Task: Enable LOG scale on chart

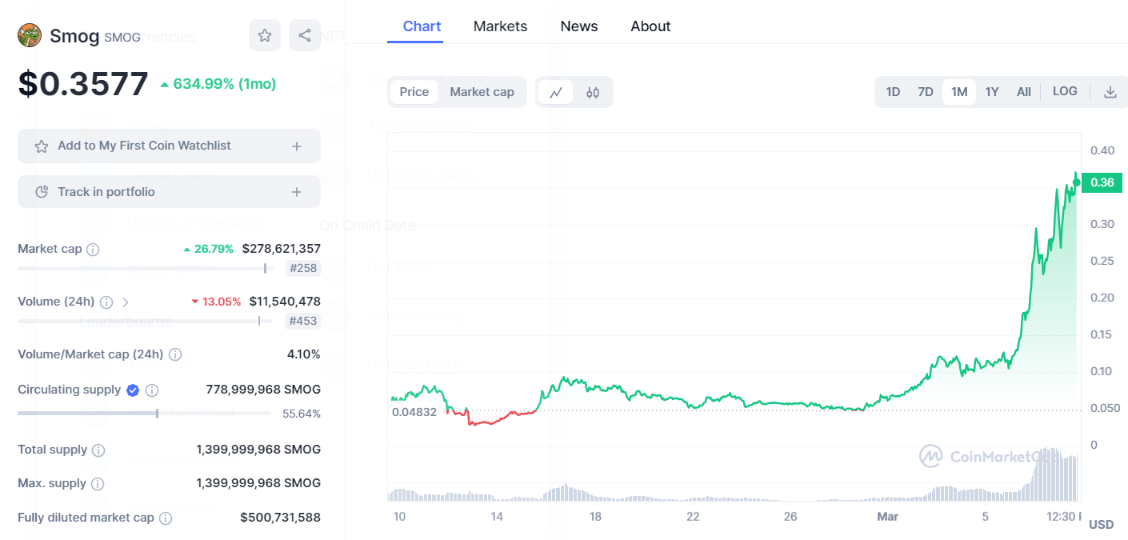Action: tap(1065, 92)
